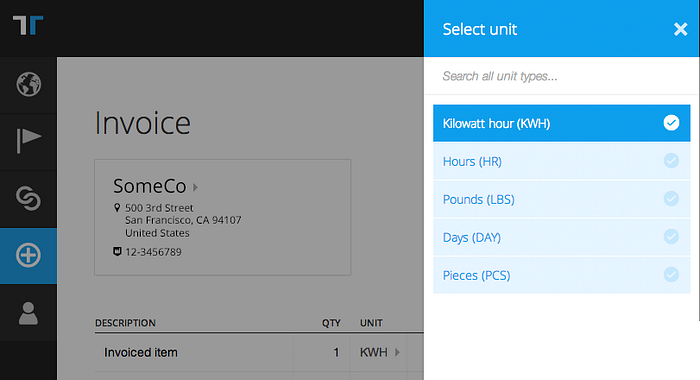Choose Pieces (PCS) unit option
The height and width of the screenshot is (380, 700).
[562, 275]
